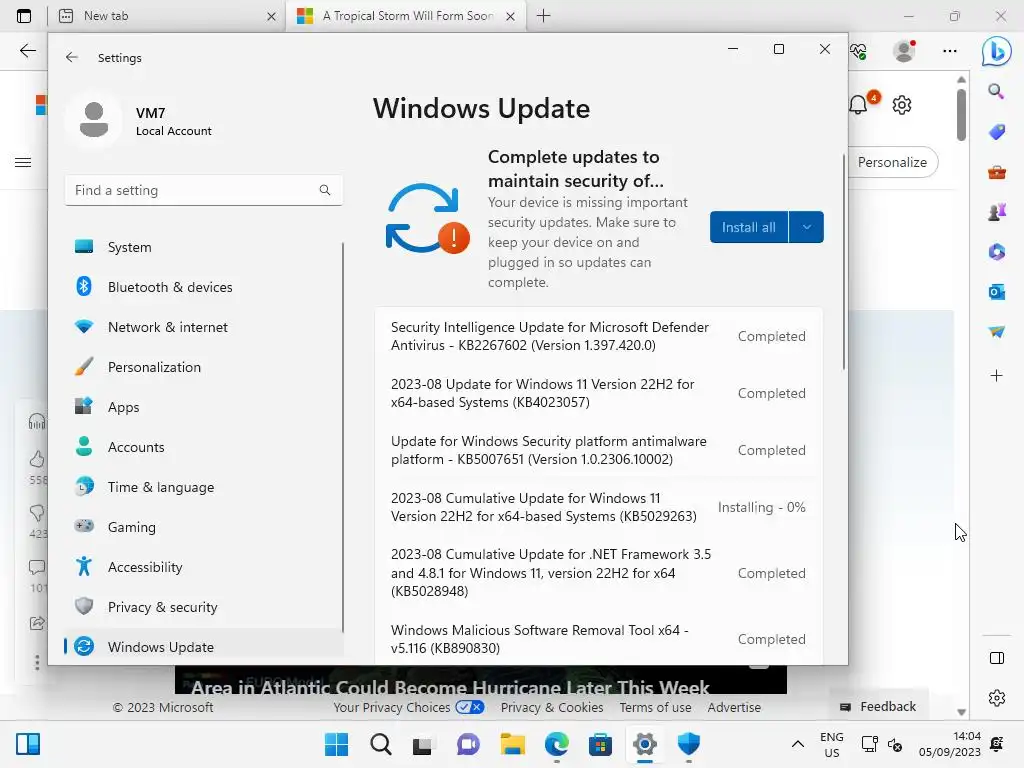1024x768 pixels.
Task: Open File Explorer from taskbar
Action: [x=513, y=744]
